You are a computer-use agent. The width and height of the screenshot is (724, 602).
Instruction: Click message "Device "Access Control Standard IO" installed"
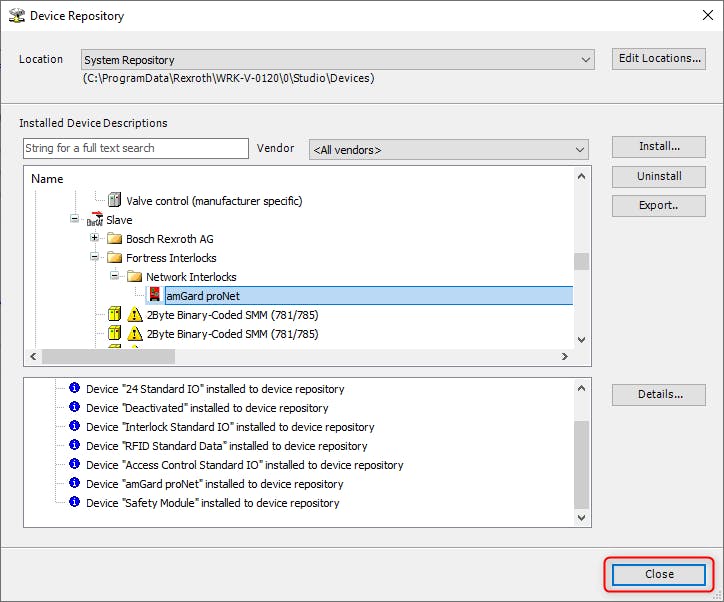(x=245, y=465)
